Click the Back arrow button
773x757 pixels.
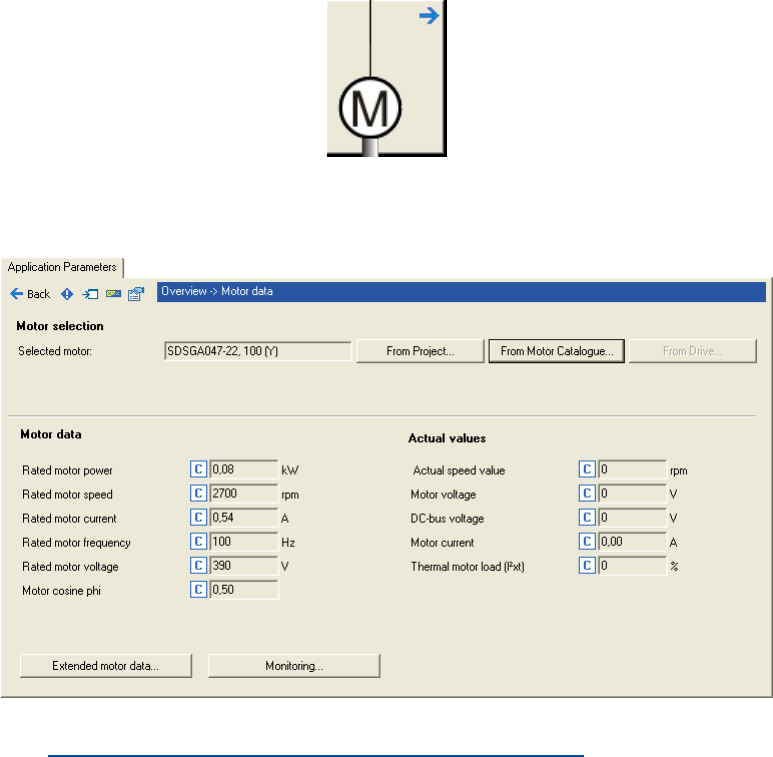30,294
